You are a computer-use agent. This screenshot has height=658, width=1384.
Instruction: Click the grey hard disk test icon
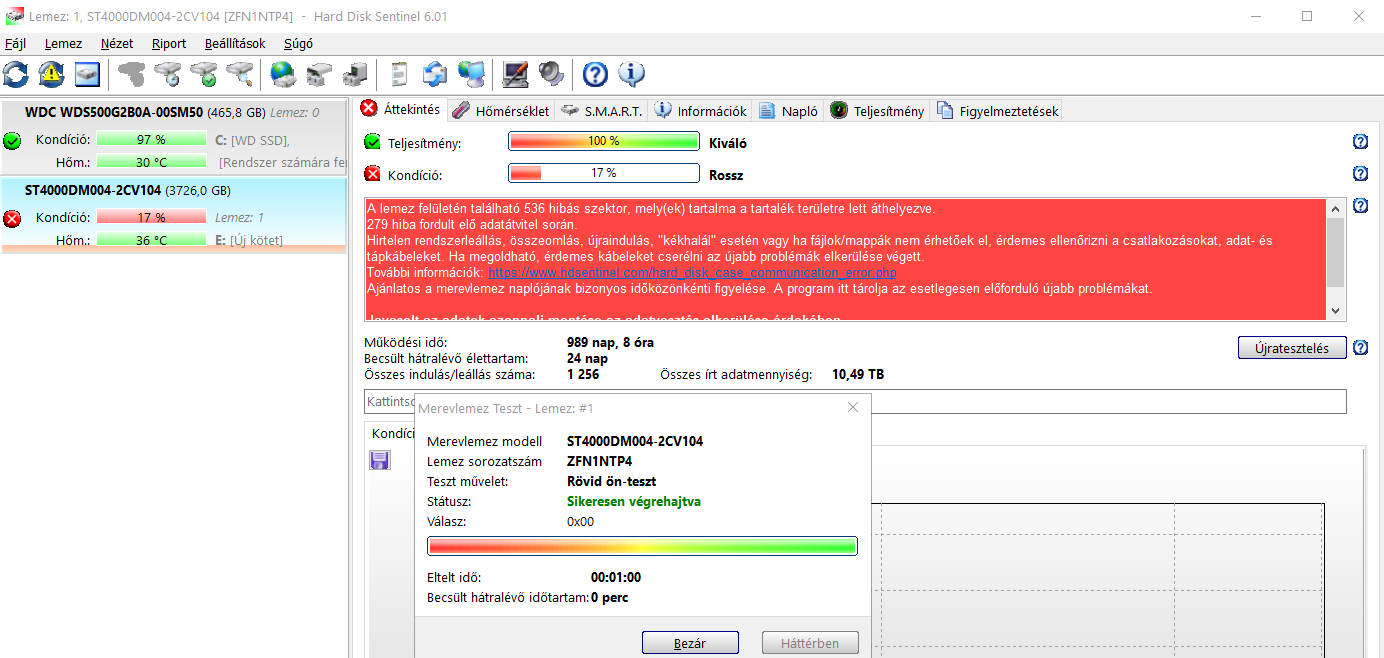tap(132, 74)
